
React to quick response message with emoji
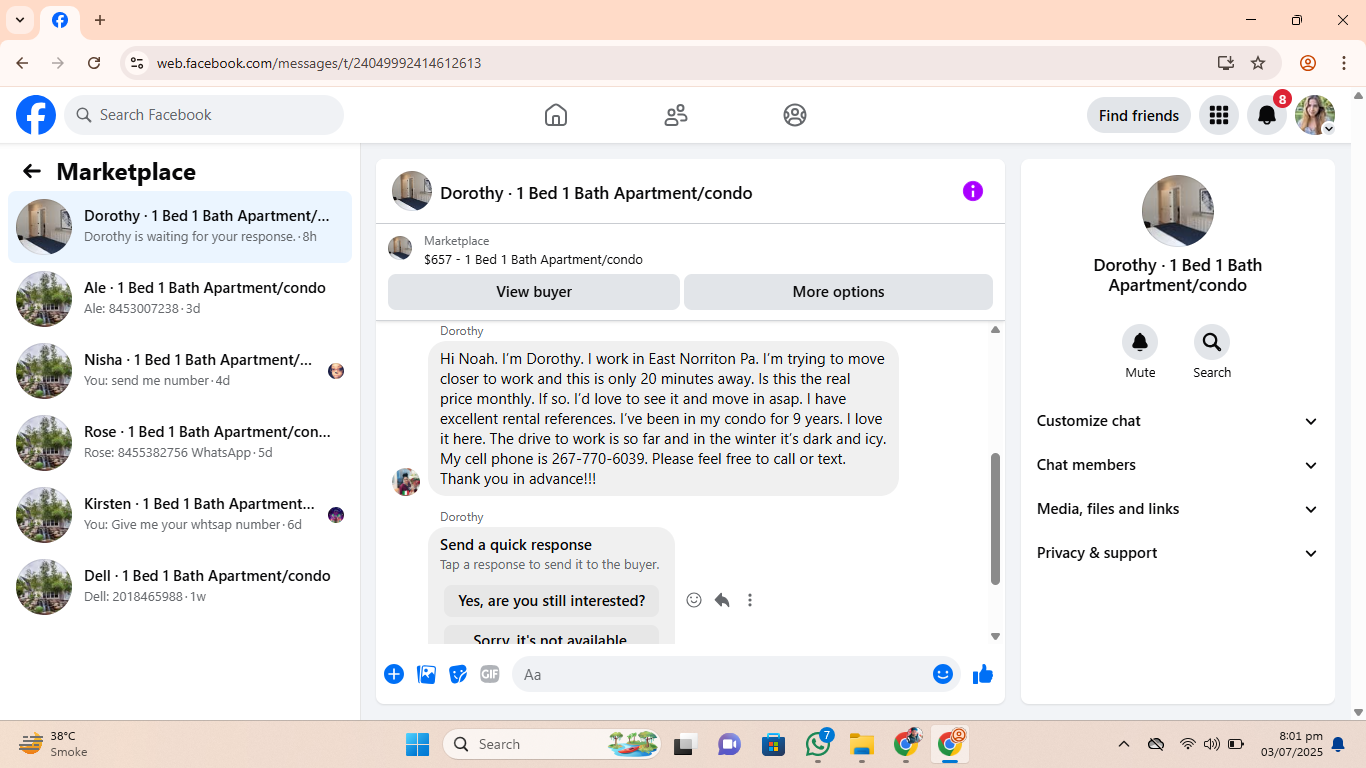coord(694,600)
